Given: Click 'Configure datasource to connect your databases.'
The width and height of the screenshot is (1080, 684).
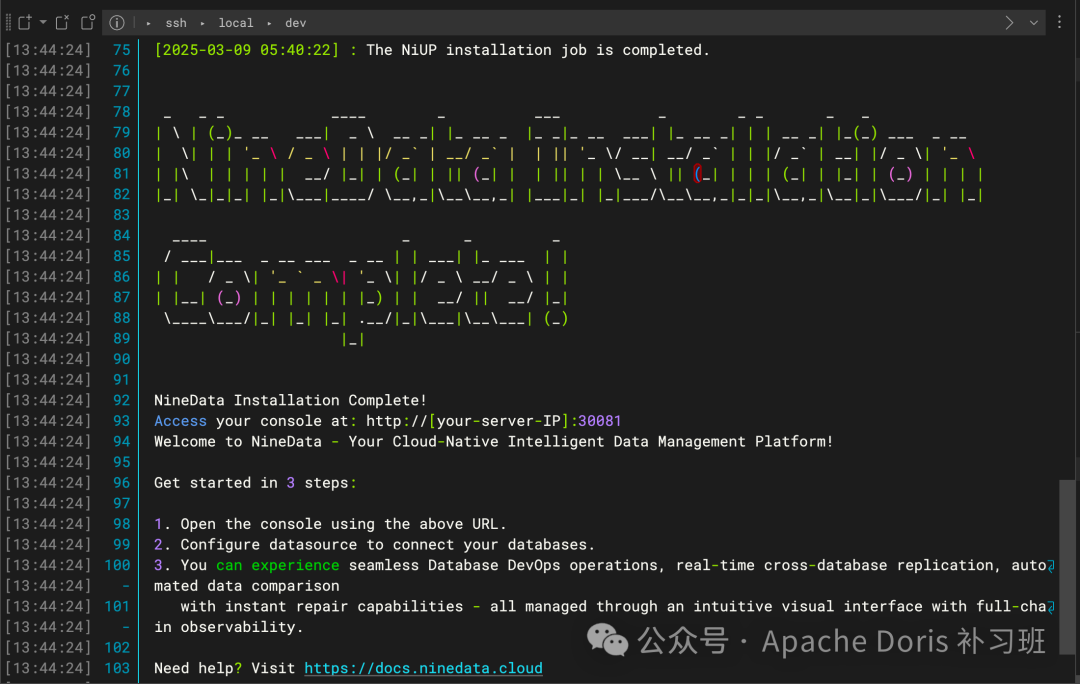Looking at the screenshot, I should tap(387, 545).
